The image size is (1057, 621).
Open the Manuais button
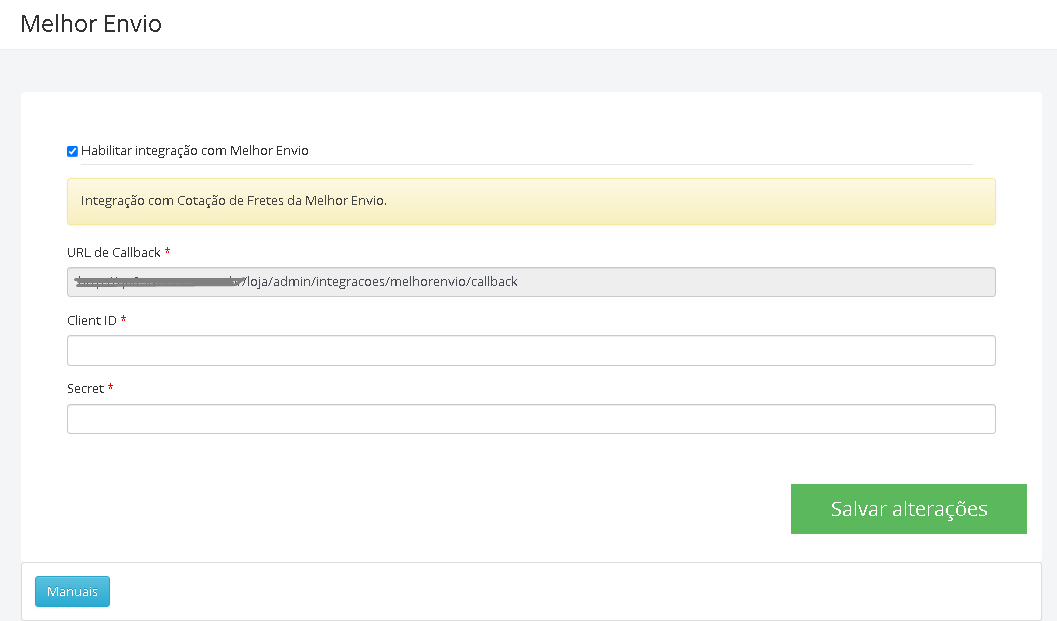[72, 591]
